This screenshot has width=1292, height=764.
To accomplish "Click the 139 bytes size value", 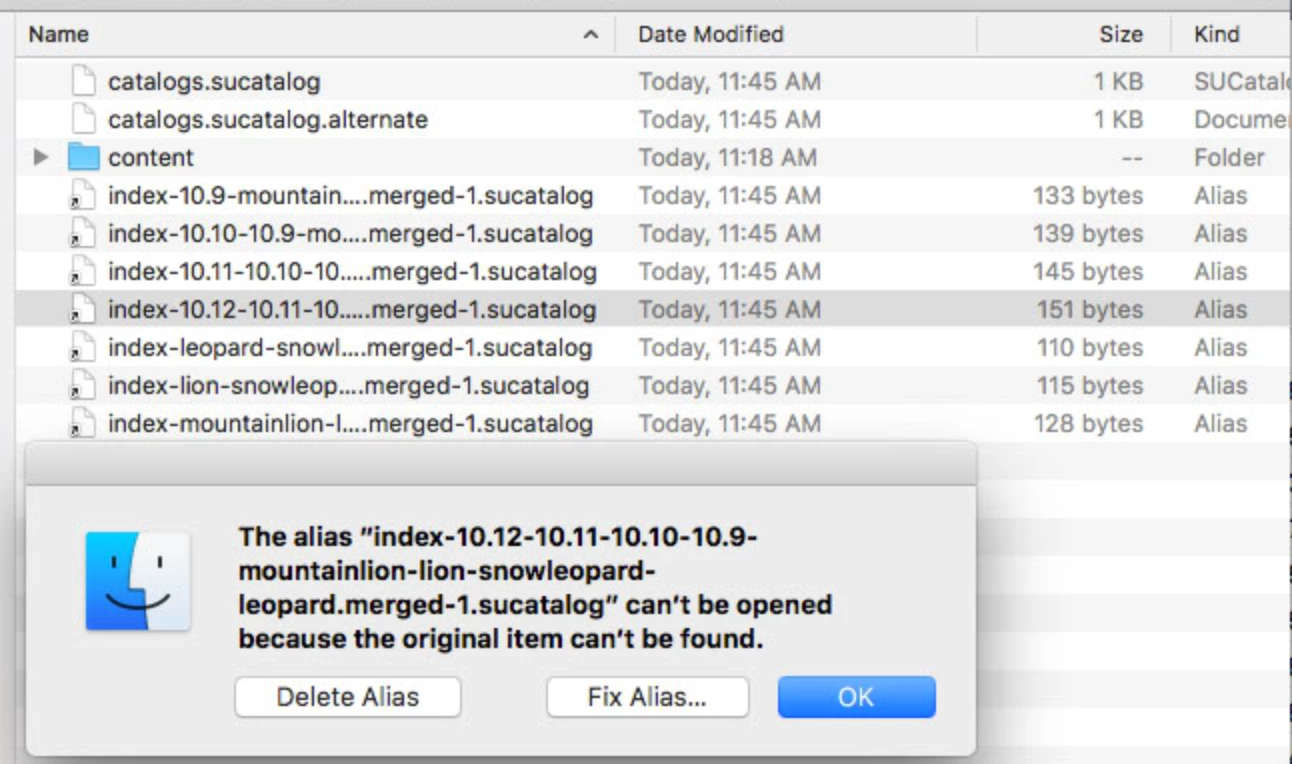I will 1088,233.
